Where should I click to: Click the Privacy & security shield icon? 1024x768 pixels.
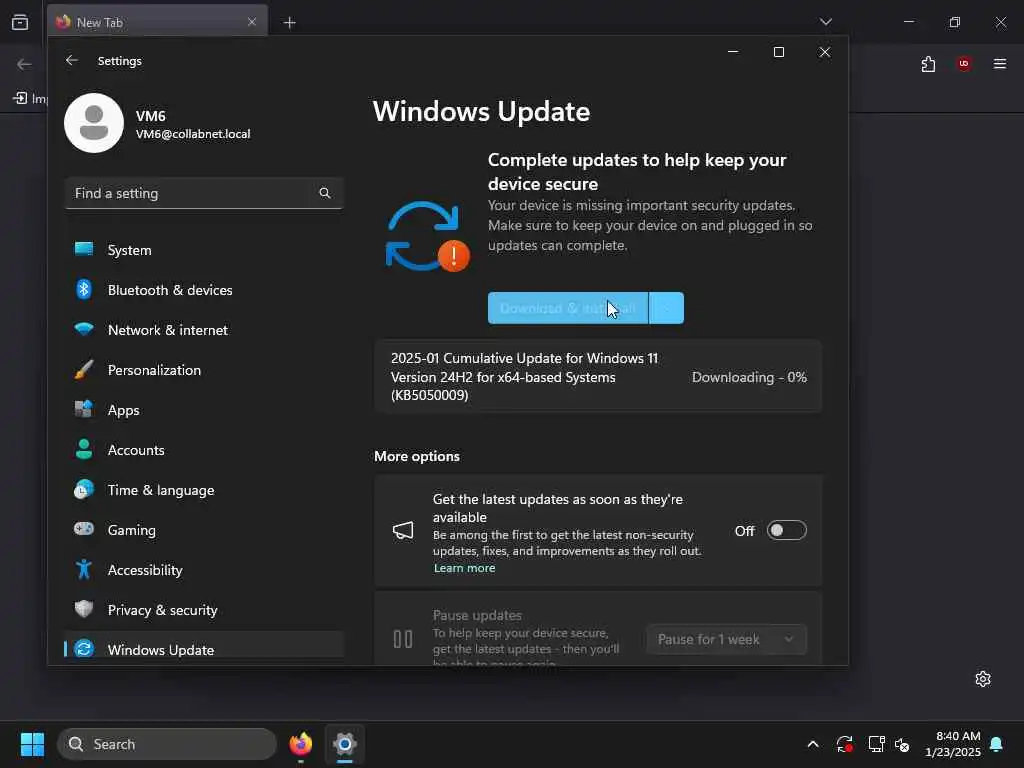84,609
